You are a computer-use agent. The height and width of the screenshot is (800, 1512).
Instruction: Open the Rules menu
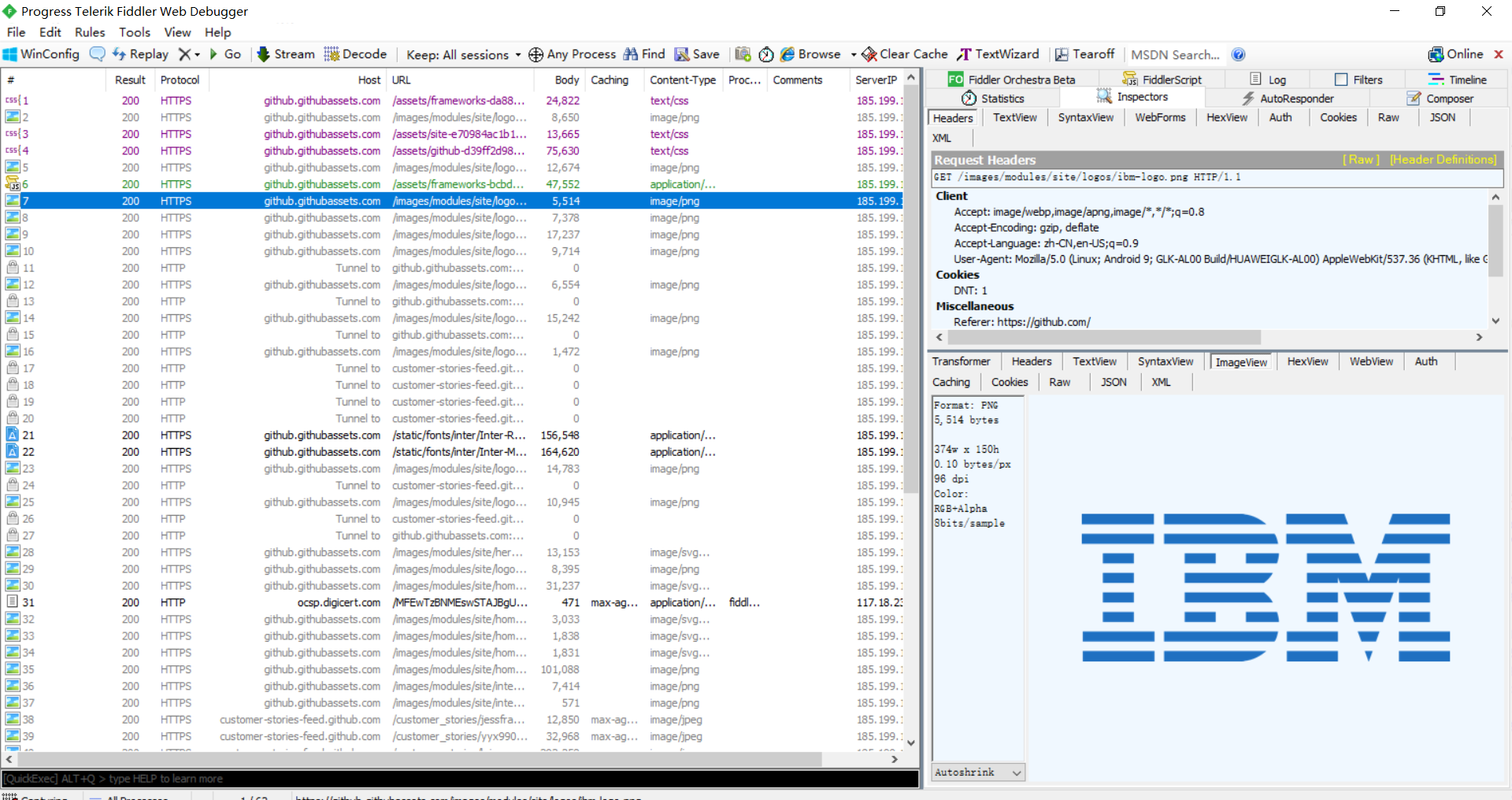point(90,32)
